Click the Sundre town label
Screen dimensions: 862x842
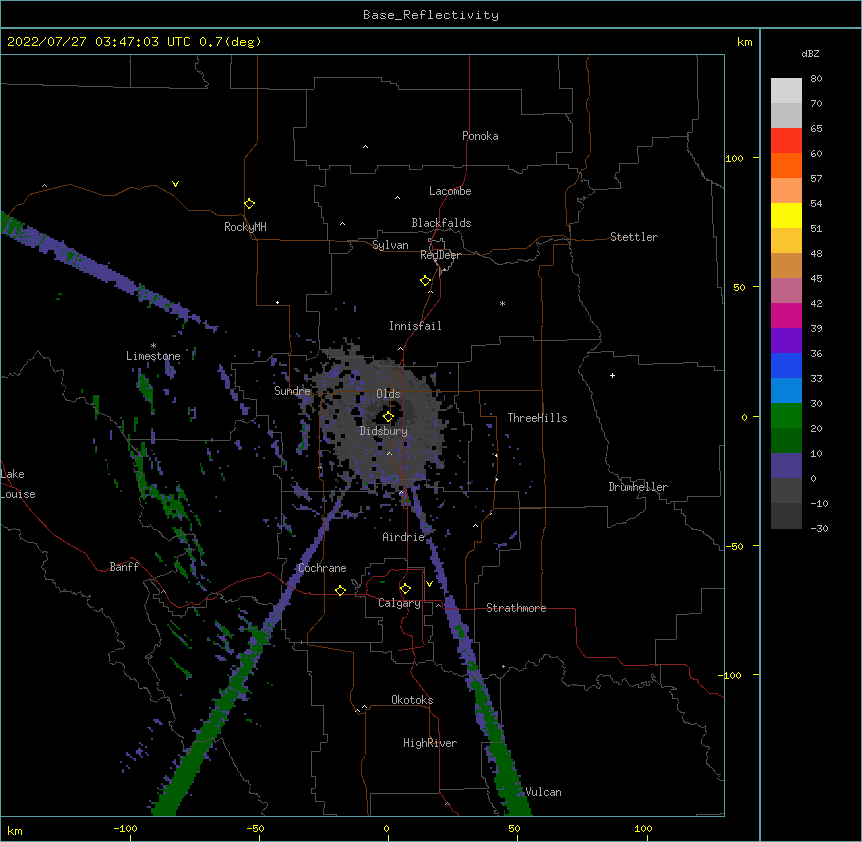click(292, 391)
